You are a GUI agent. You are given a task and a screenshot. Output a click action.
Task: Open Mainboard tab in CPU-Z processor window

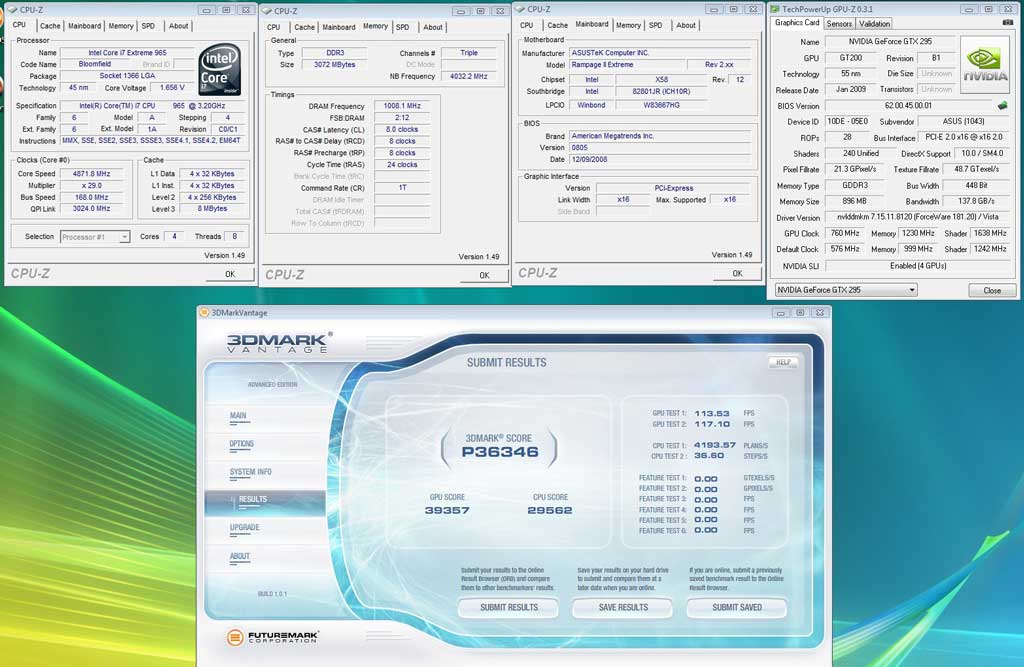click(x=85, y=26)
